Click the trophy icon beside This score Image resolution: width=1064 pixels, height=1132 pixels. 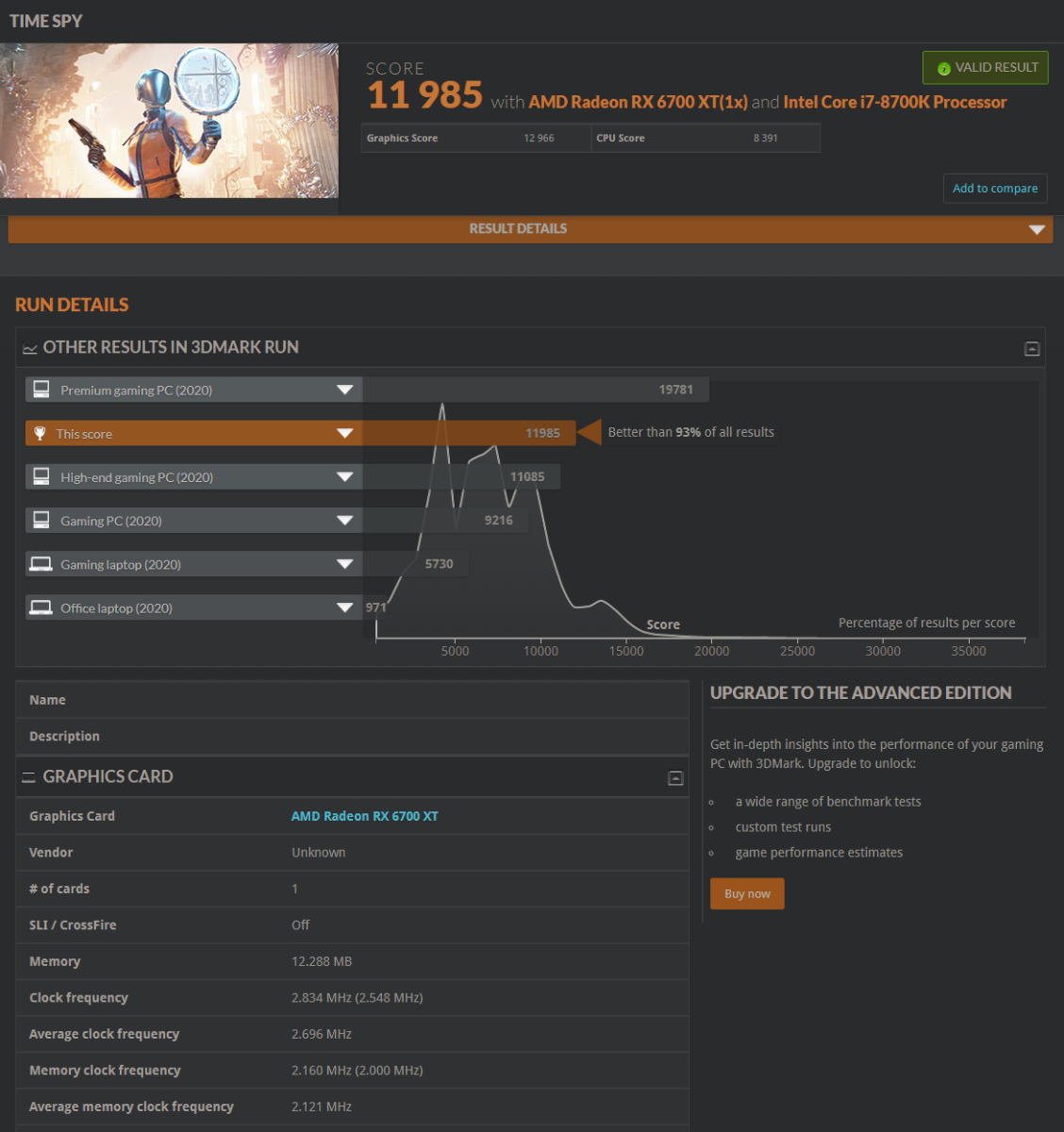pos(40,433)
